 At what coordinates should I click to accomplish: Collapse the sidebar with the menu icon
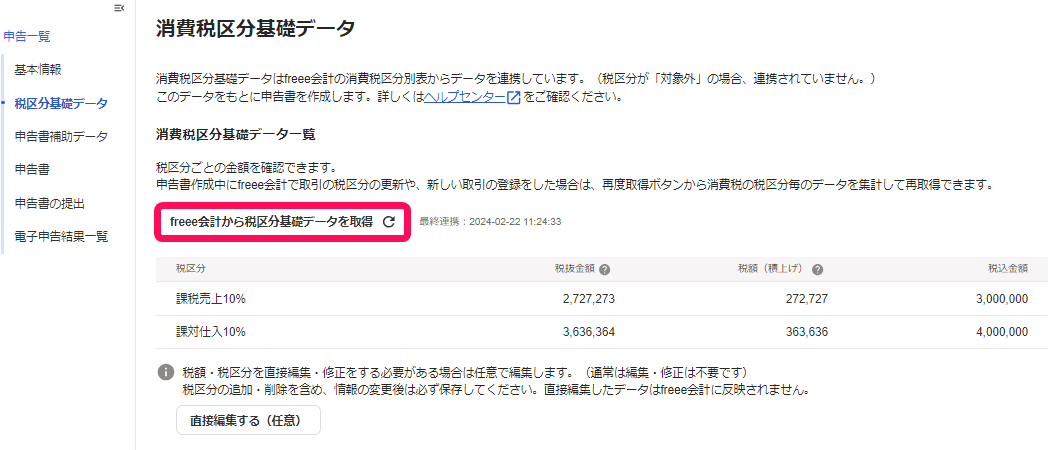(x=119, y=8)
